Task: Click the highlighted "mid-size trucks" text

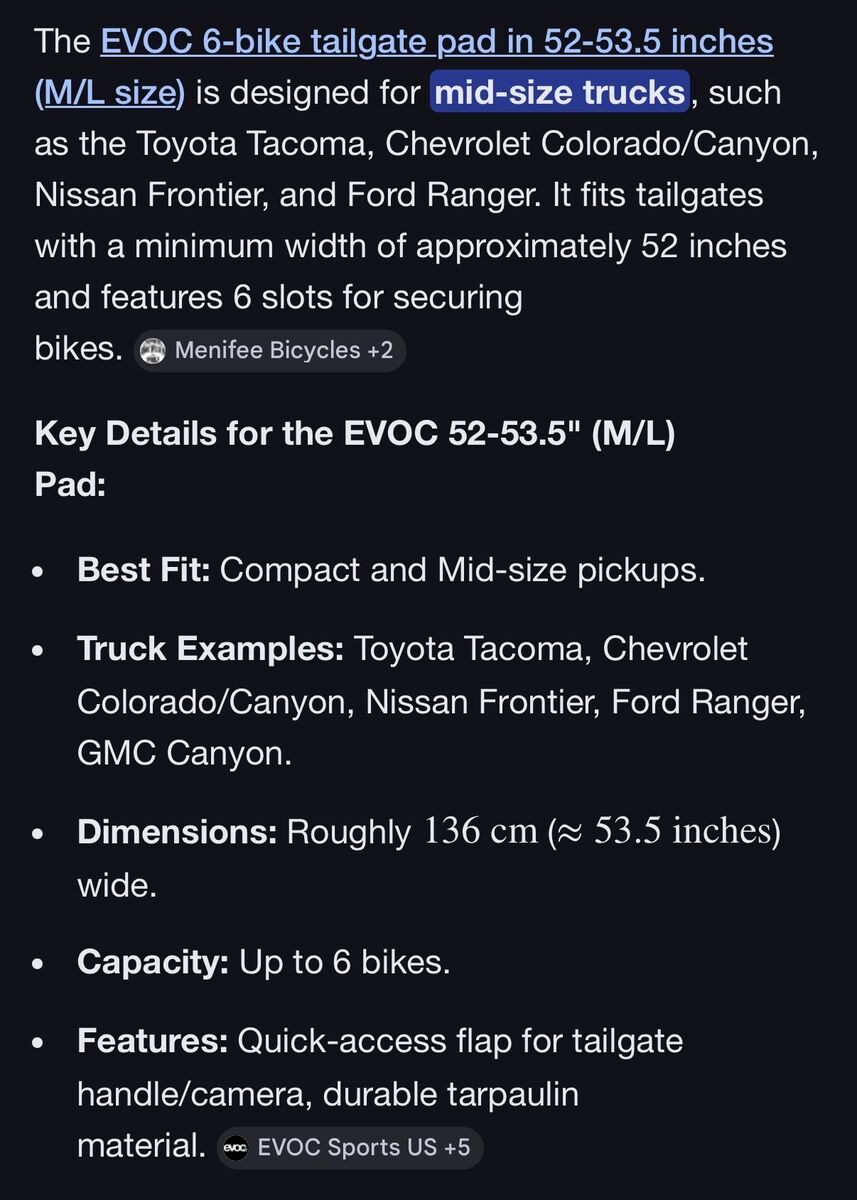Action: [x=560, y=93]
